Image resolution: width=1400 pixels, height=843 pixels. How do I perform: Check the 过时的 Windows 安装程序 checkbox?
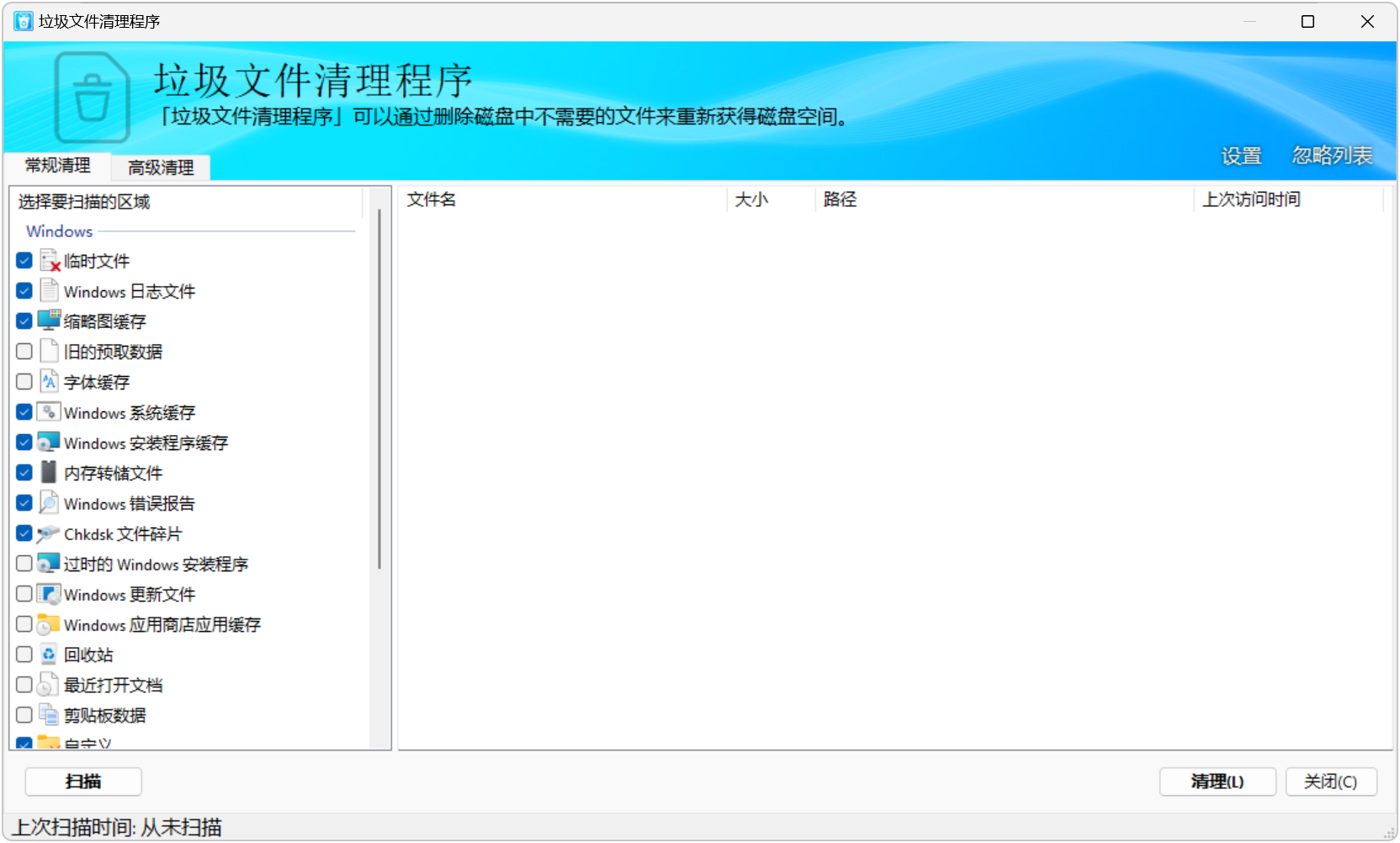[24, 564]
